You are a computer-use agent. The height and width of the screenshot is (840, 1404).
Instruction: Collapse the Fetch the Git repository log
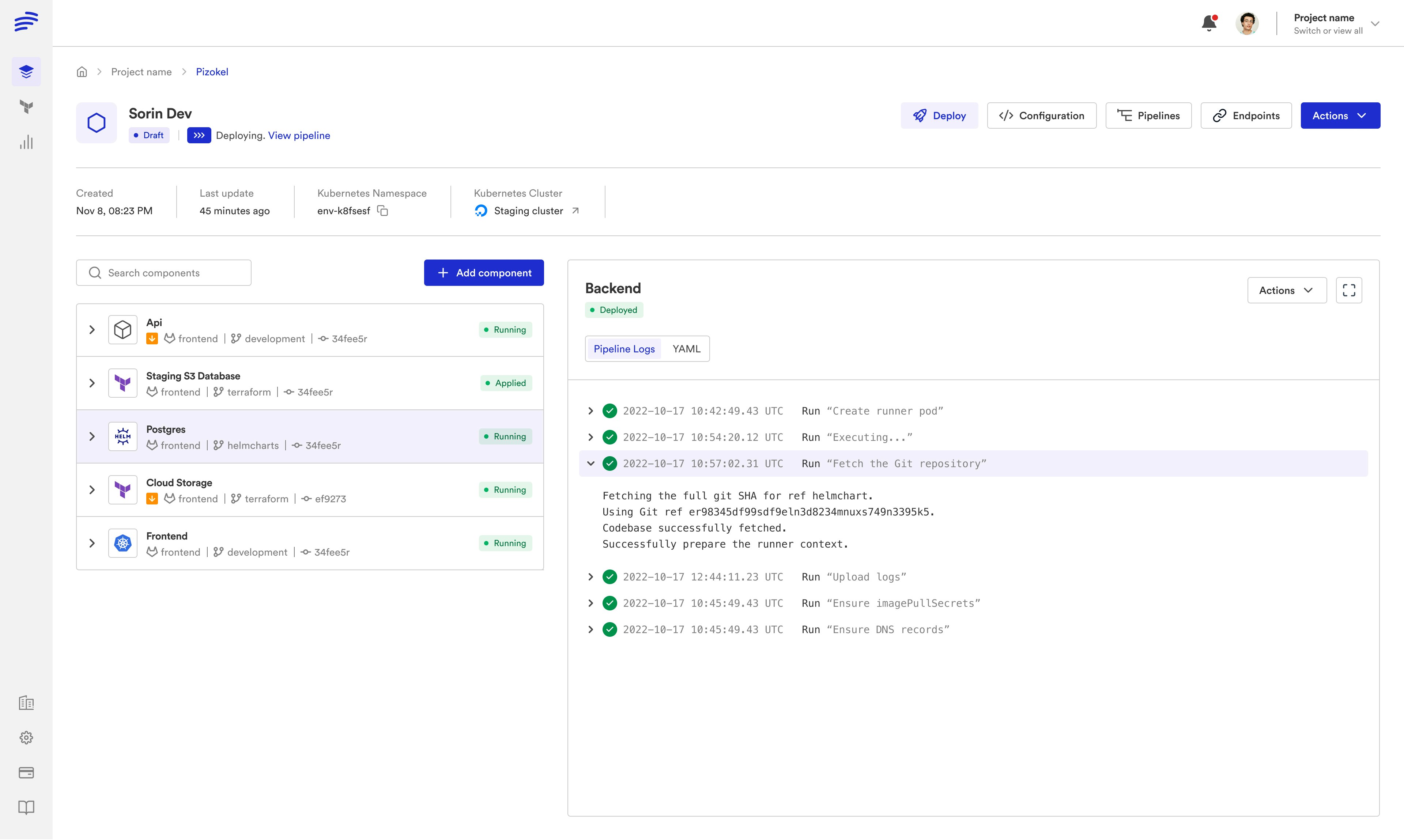pos(590,463)
